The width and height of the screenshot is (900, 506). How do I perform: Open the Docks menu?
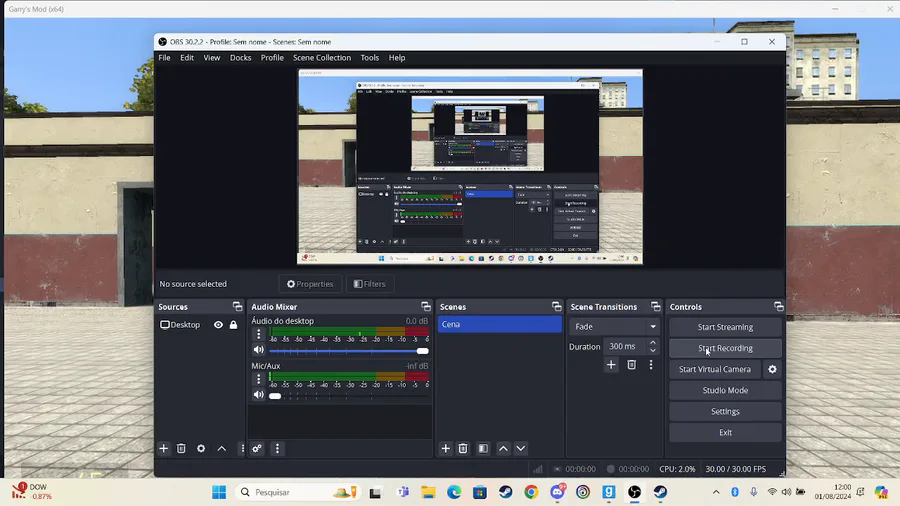[x=240, y=58]
